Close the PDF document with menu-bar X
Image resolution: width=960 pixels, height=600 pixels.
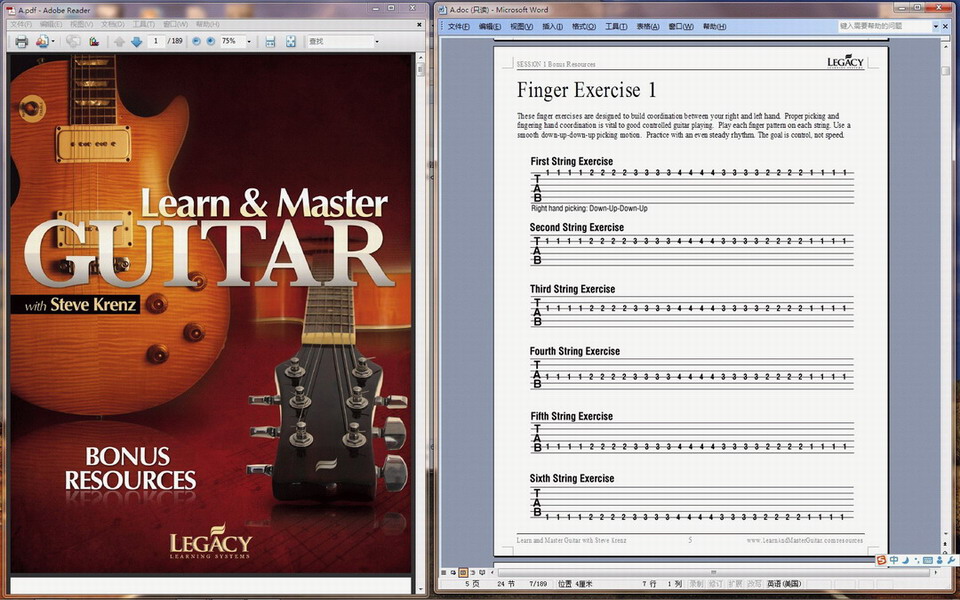(419, 24)
